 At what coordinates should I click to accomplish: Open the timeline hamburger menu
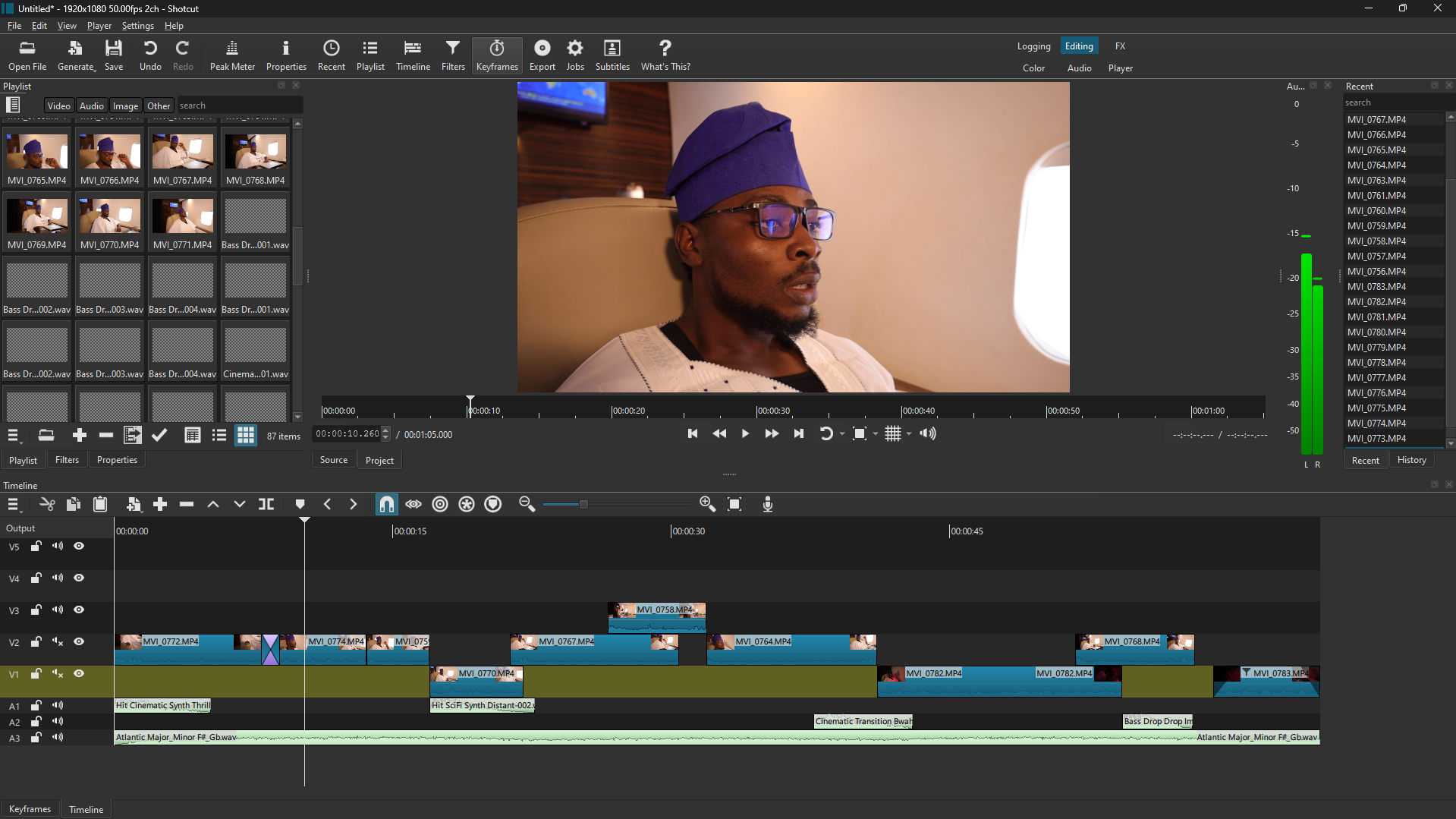click(13, 504)
